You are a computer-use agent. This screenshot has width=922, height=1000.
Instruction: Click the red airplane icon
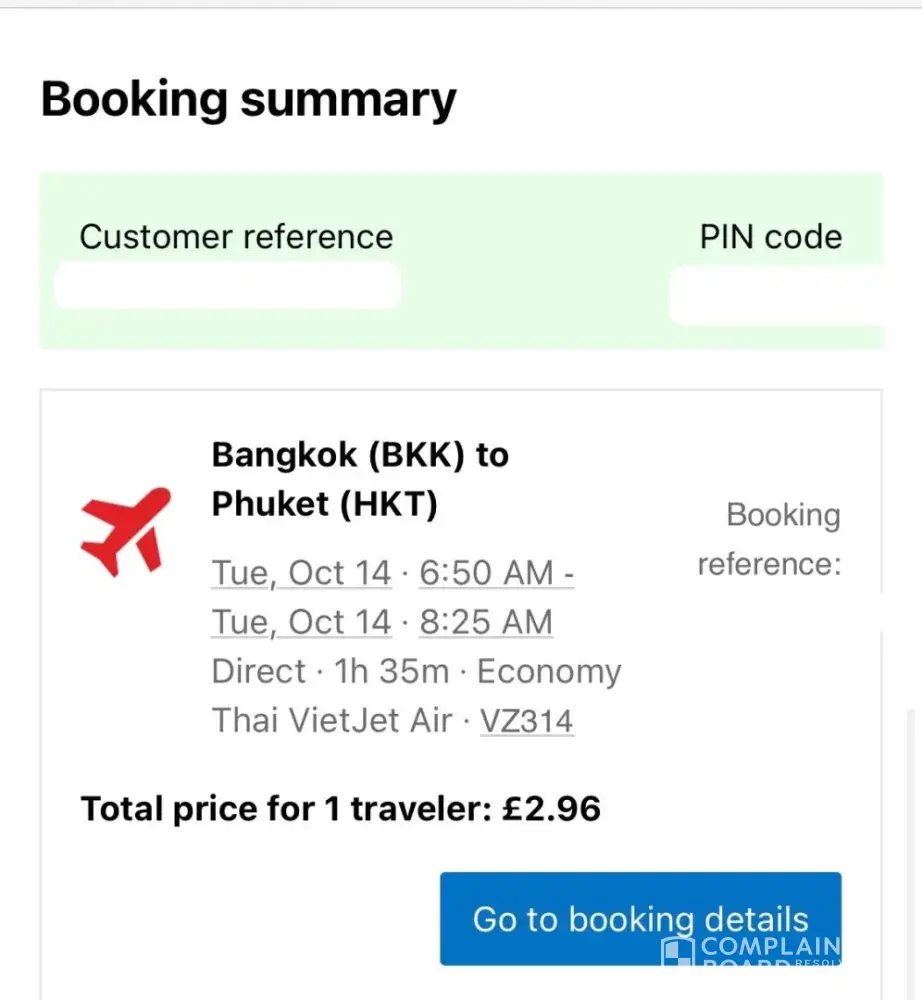[125, 530]
